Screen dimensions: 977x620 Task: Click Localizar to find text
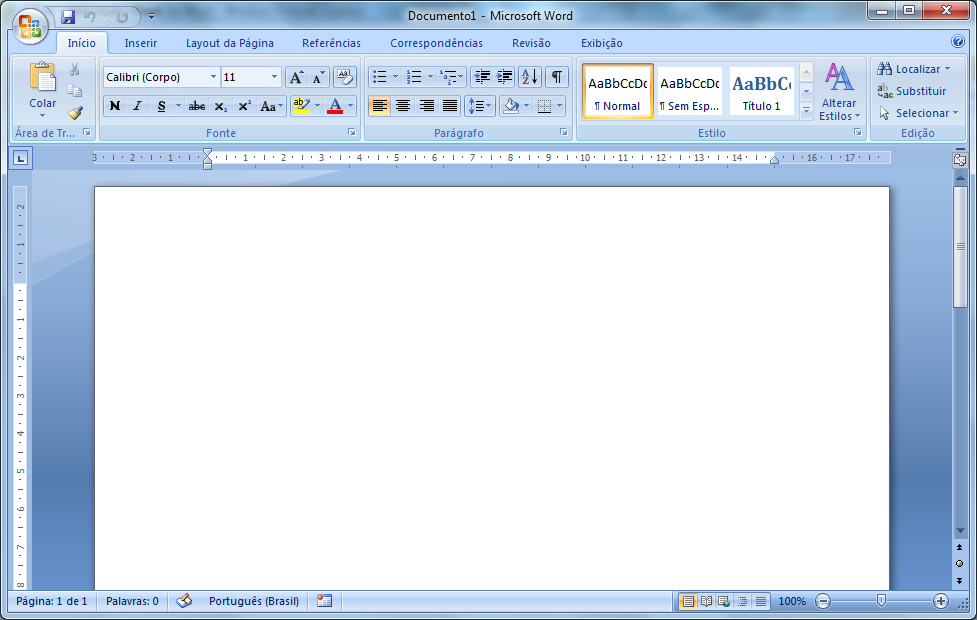pyautogui.click(x=913, y=69)
